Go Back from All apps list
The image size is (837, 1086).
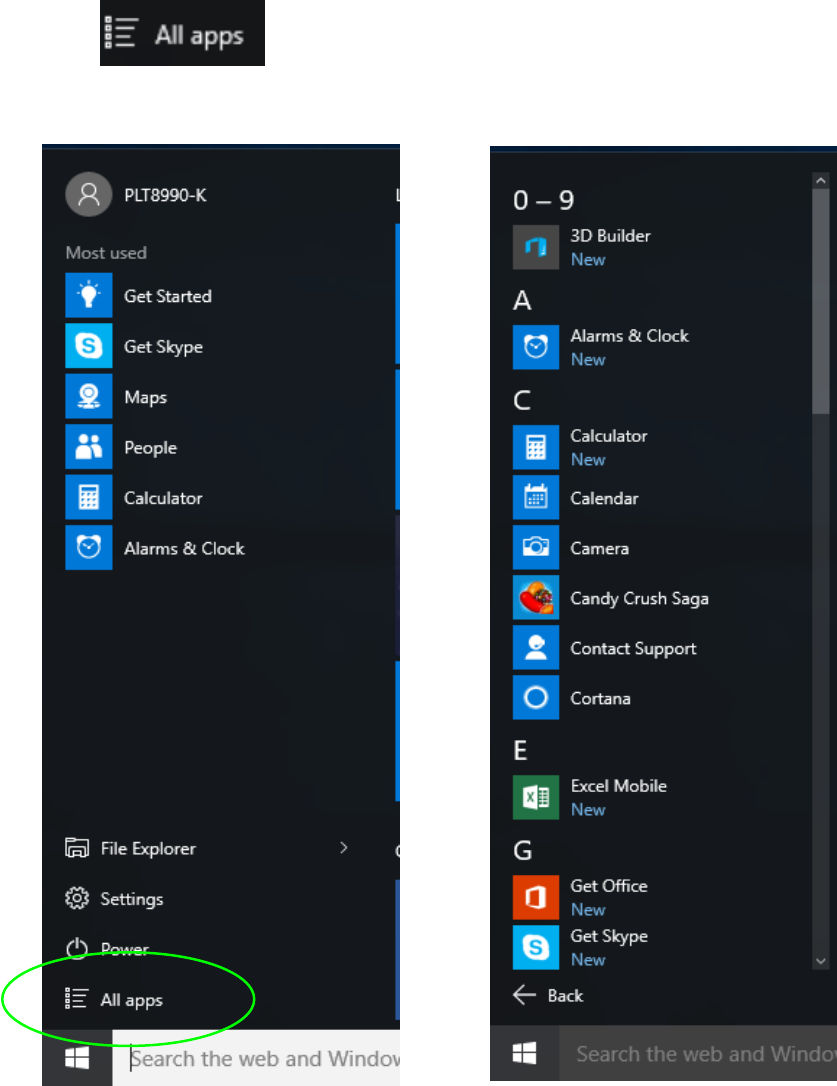tap(548, 995)
